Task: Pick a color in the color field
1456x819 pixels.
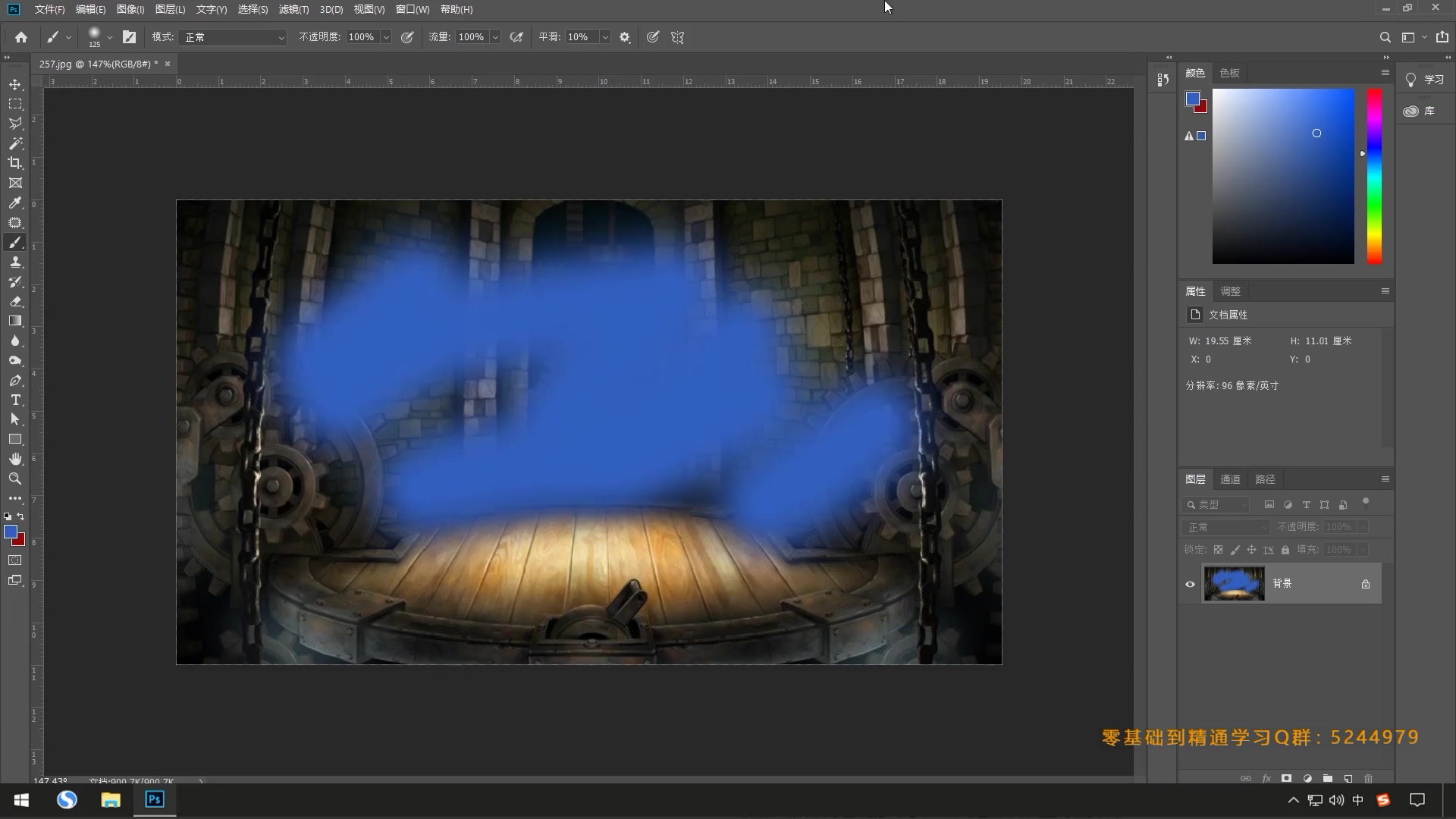Action: 1283,177
